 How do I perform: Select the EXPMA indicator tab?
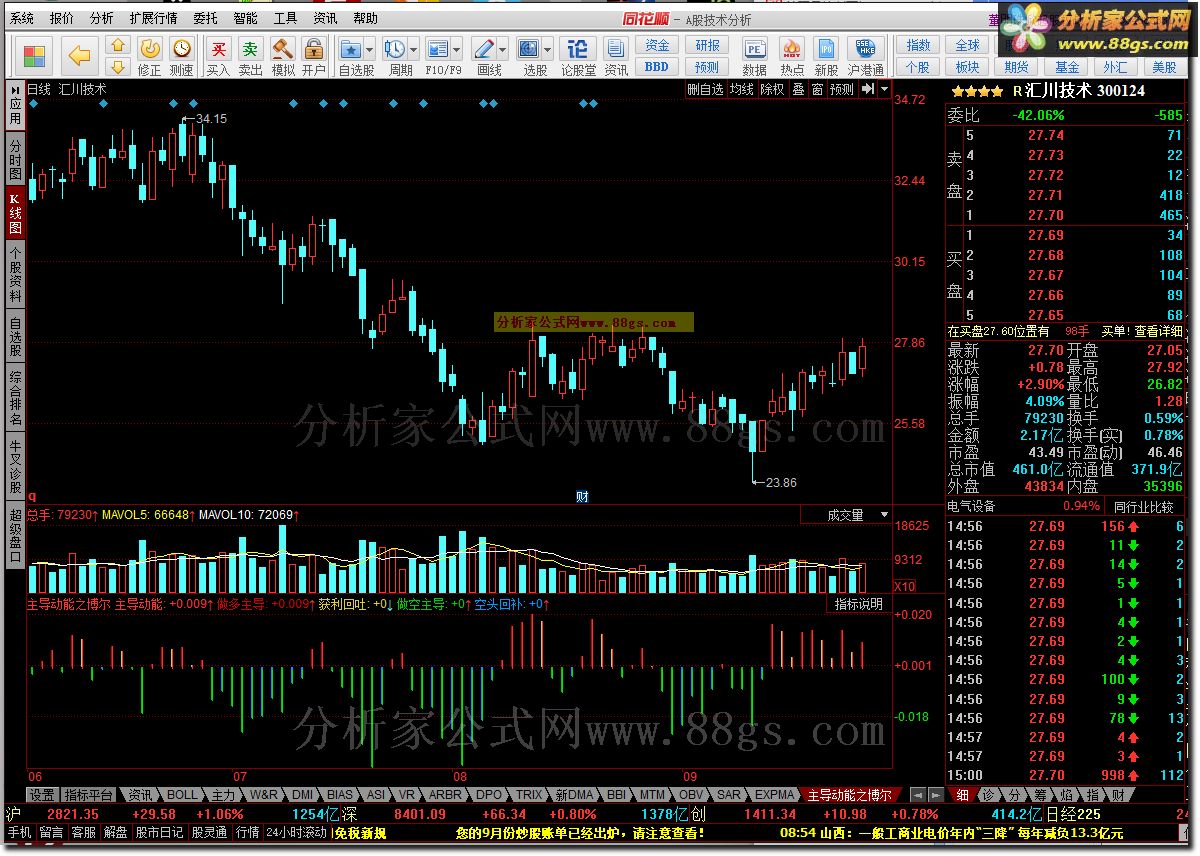click(x=775, y=795)
